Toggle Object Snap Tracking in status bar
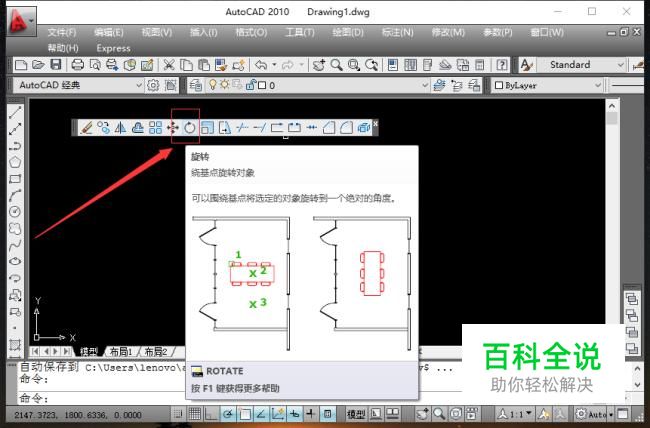Image resolution: width=650 pixels, height=428 pixels. tap(261, 413)
